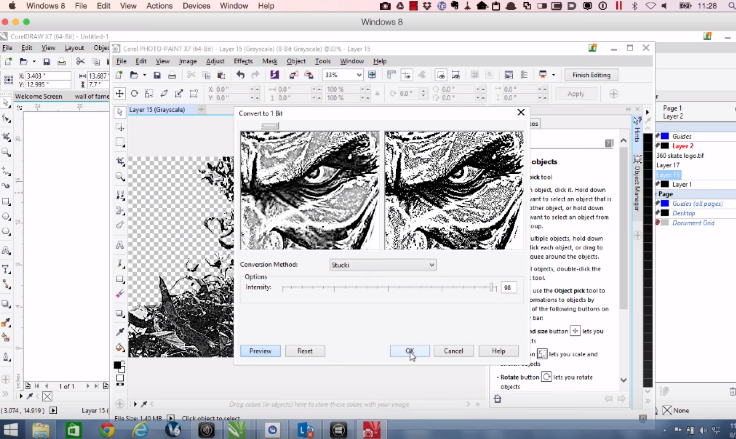
Task: Click the rotation angle stepper on property bar
Action: click(423, 93)
